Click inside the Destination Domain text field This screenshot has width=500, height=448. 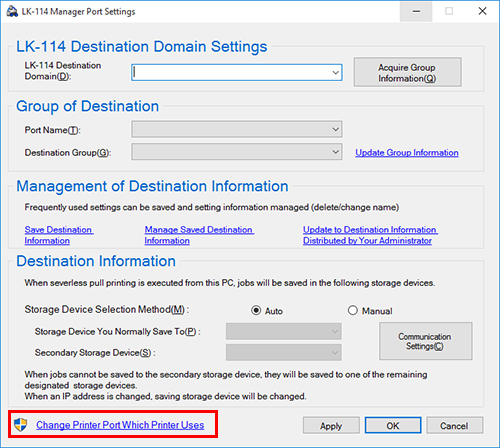click(230, 72)
